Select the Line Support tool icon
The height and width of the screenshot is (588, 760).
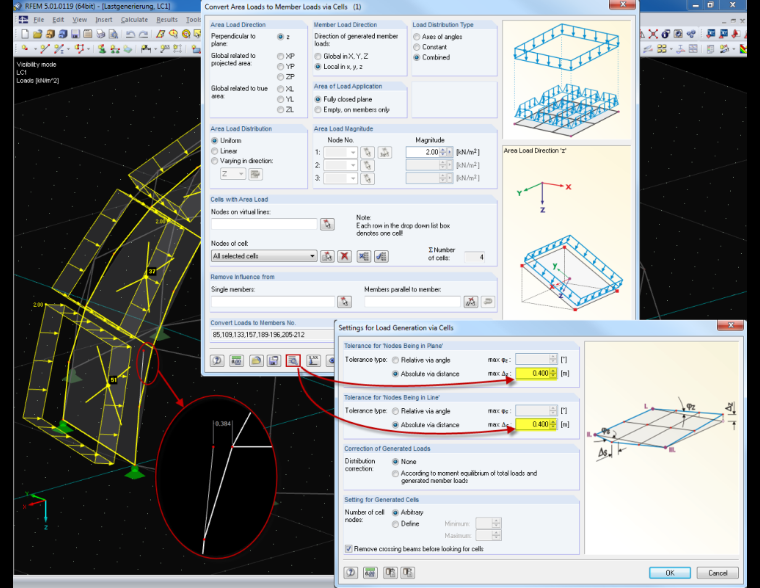coord(115,48)
